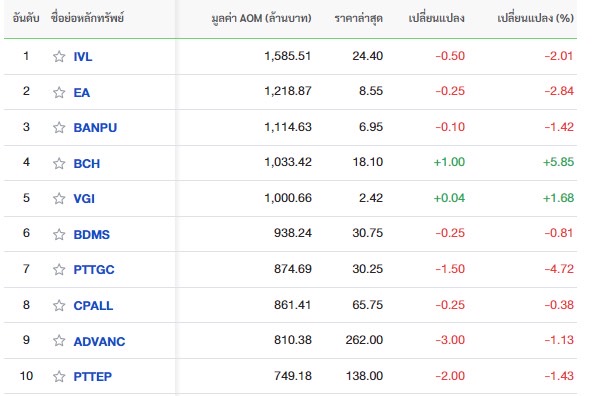The width and height of the screenshot is (597, 396).
Task: Star the PTTGC stock row
Action: (59, 270)
